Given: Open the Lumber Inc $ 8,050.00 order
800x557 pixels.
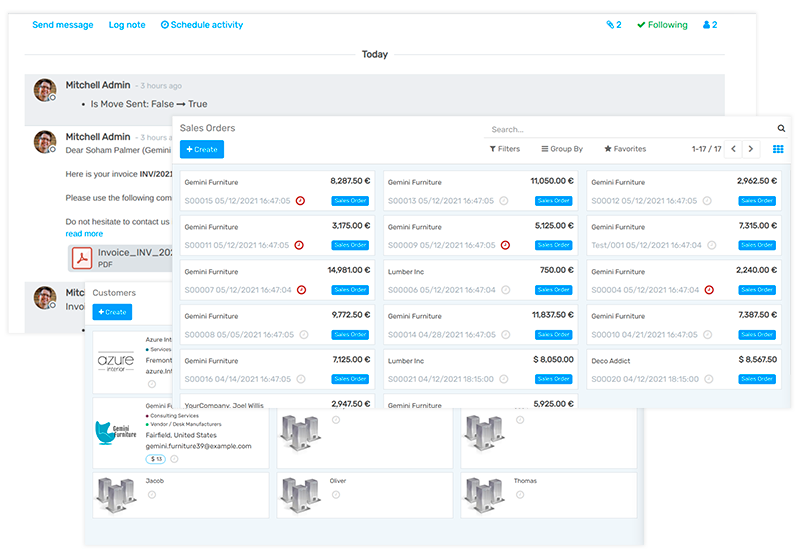Looking at the screenshot, I should (481, 369).
